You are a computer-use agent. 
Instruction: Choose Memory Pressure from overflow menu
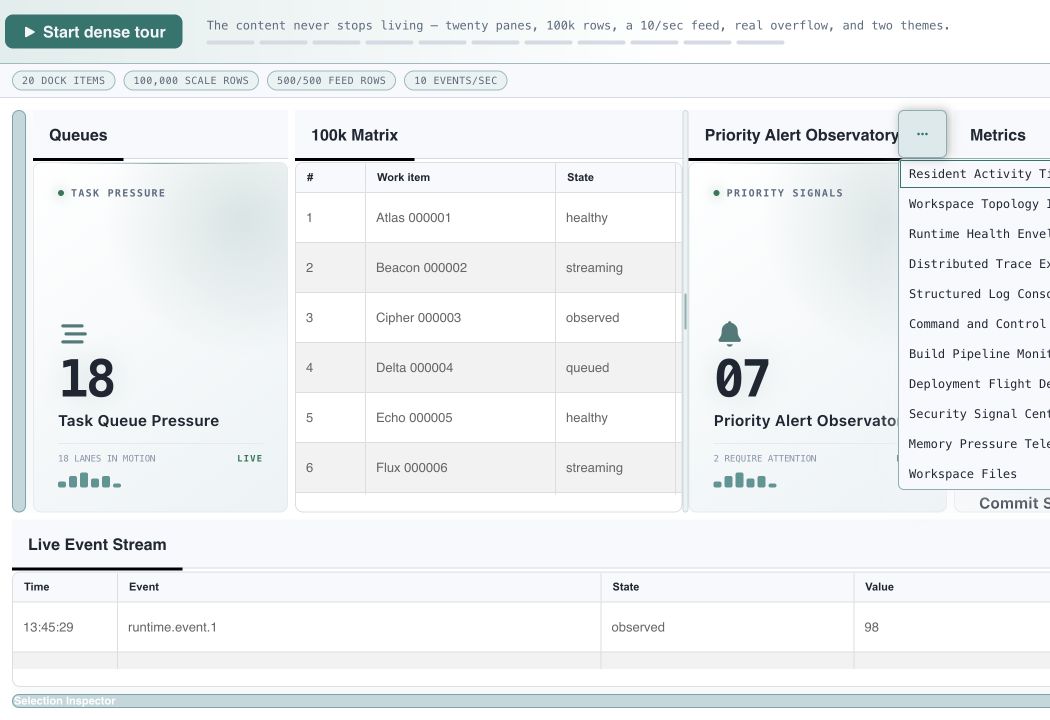point(975,444)
